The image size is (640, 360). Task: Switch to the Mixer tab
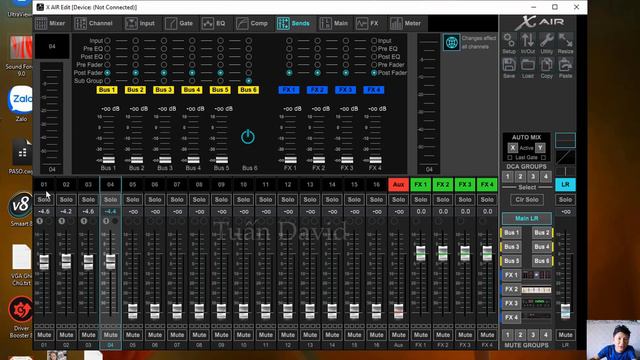[x=51, y=23]
